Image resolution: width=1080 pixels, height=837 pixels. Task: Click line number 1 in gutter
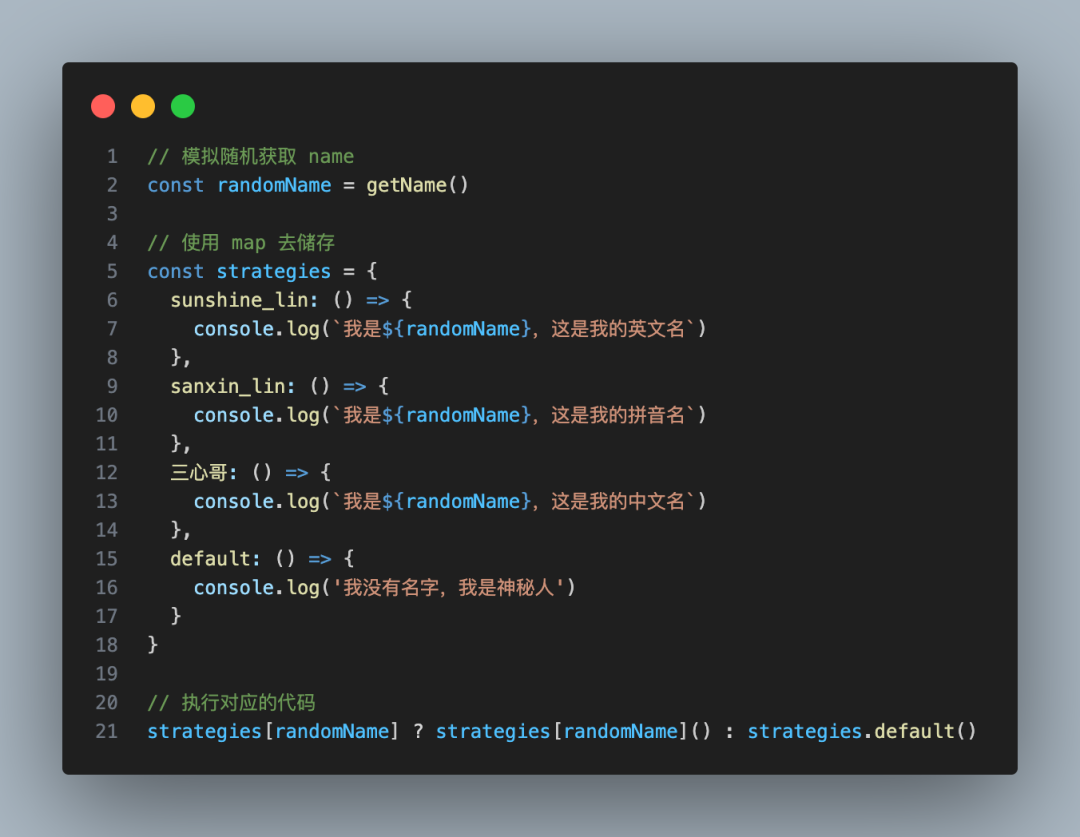(112, 157)
